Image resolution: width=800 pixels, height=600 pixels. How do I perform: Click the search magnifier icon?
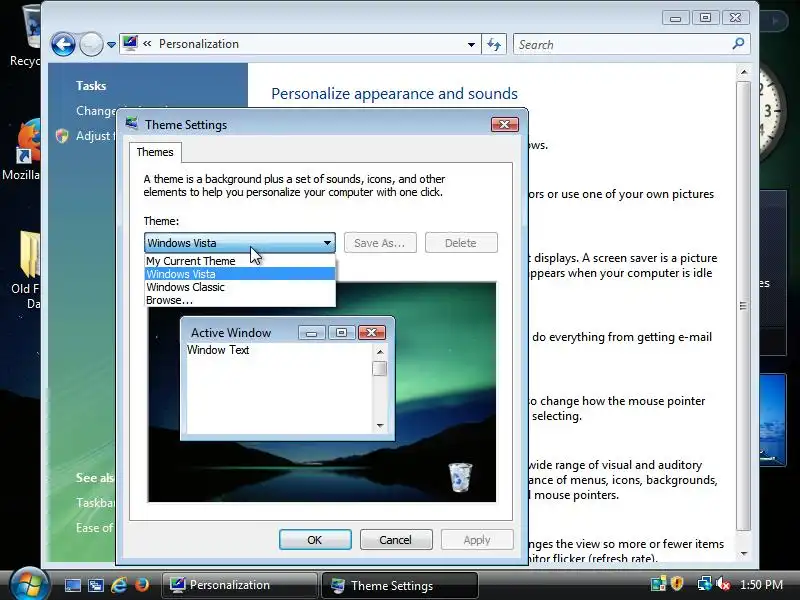point(738,44)
